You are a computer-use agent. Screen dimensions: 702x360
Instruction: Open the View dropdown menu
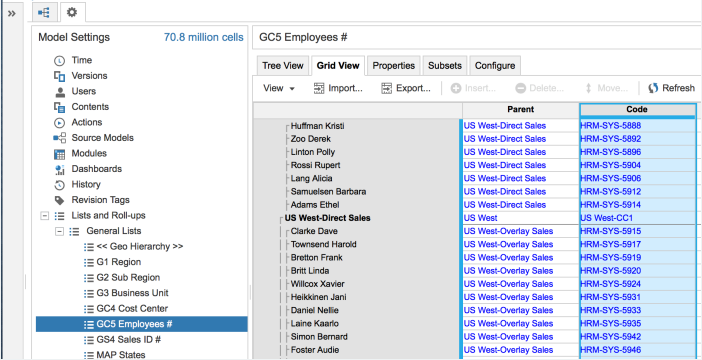coord(279,88)
